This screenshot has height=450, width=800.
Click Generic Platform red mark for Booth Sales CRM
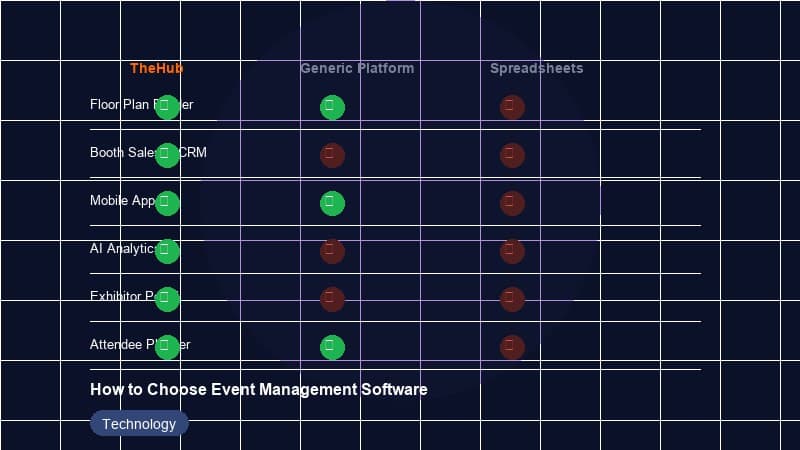pos(332,155)
